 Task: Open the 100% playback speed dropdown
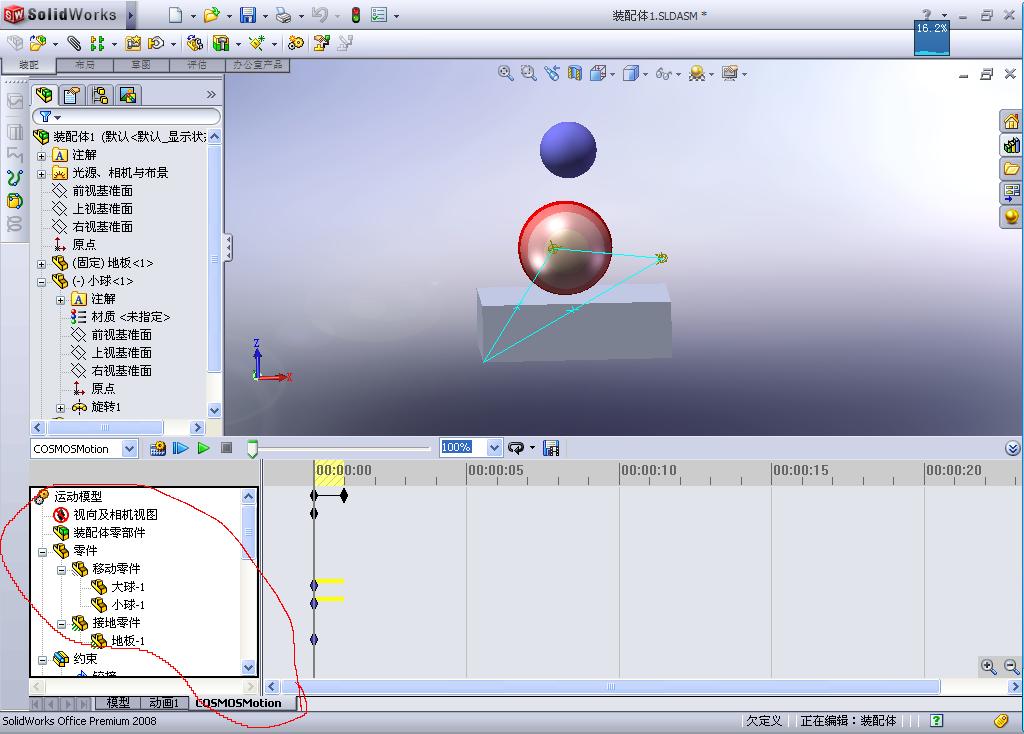click(x=494, y=448)
